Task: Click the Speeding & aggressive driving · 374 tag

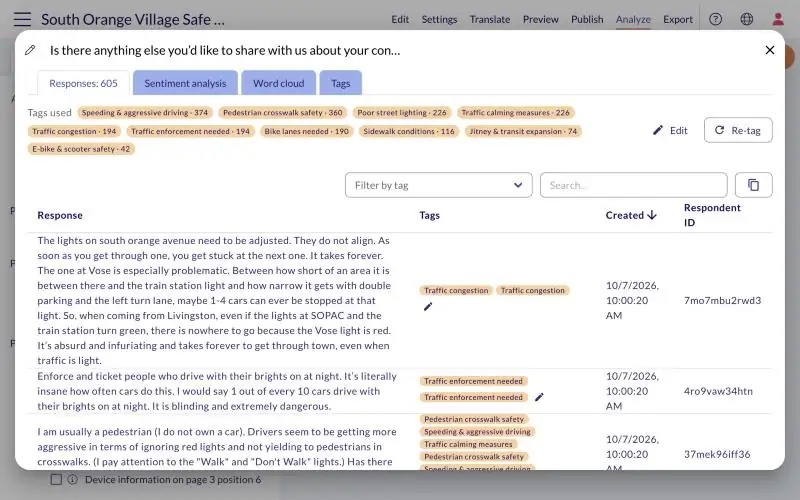Action: [x=144, y=112]
